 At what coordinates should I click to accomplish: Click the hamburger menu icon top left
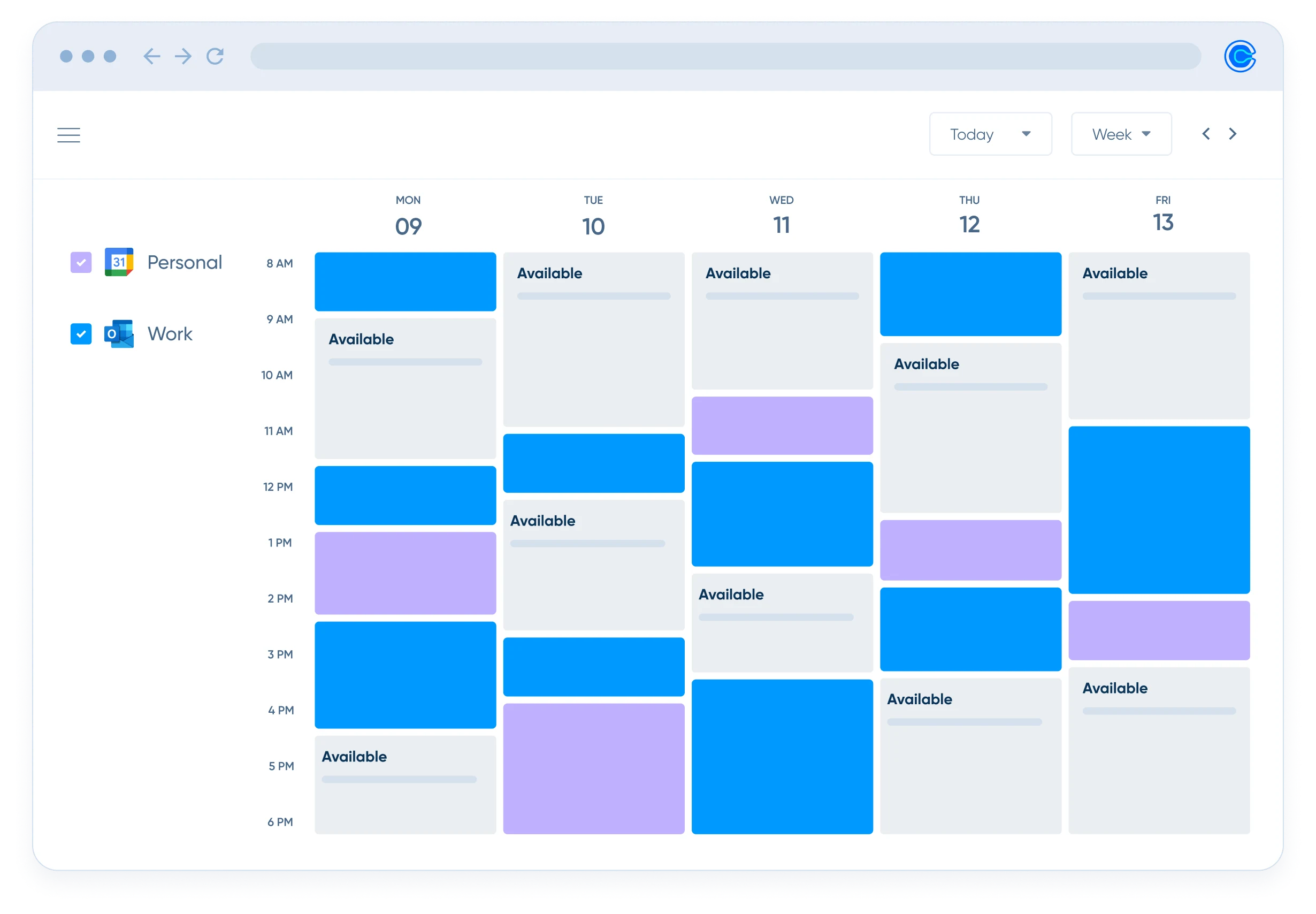[68, 135]
